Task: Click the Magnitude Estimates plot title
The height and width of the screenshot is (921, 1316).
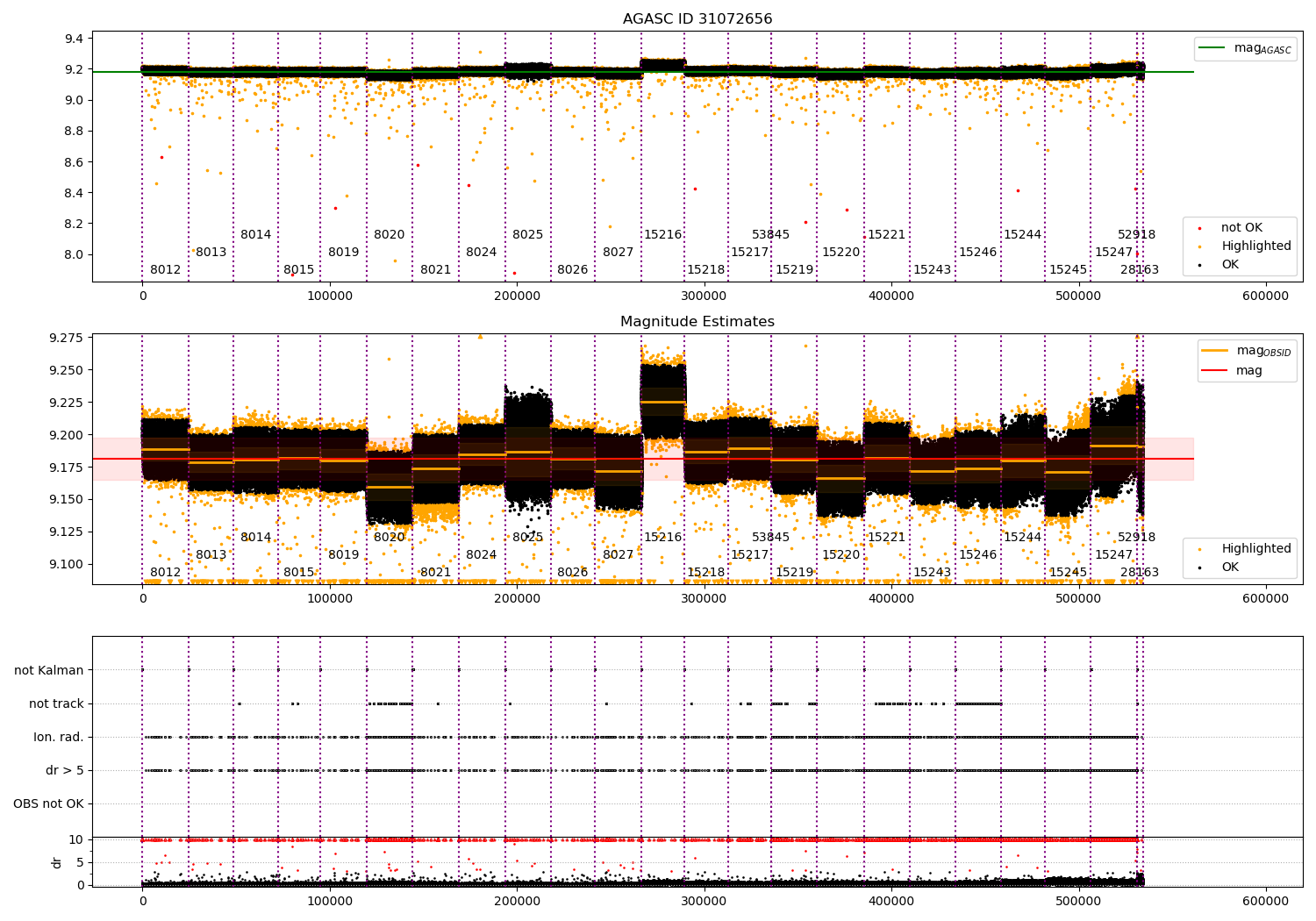Action: click(697, 322)
